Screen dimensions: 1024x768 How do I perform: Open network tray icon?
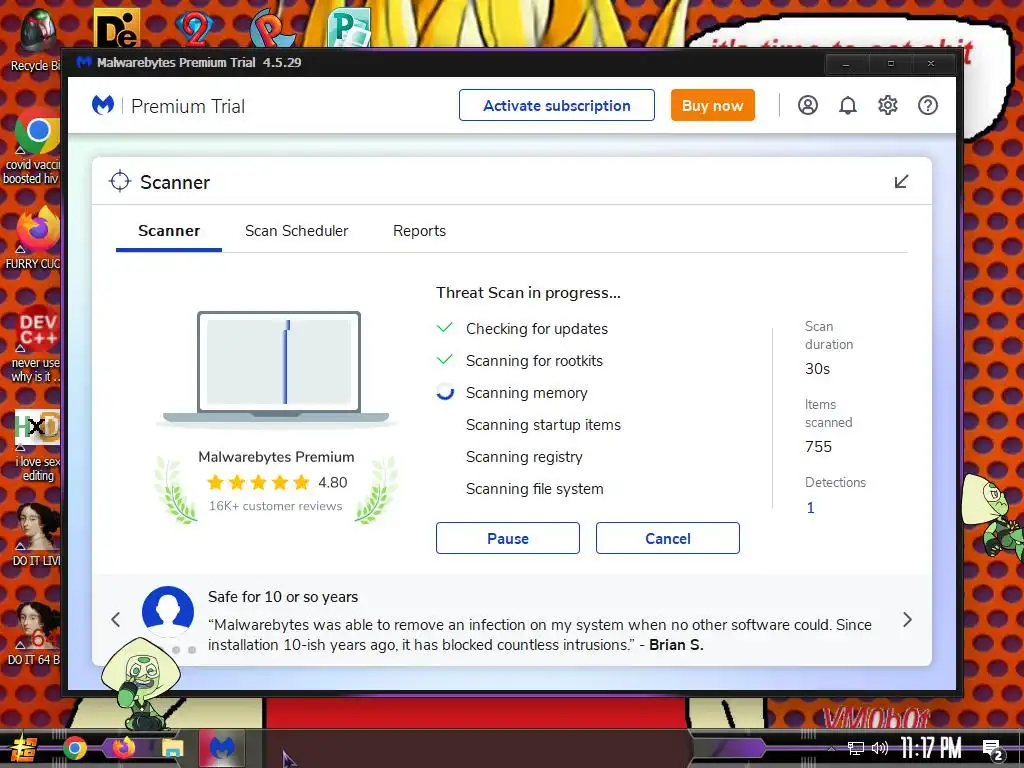coord(856,748)
